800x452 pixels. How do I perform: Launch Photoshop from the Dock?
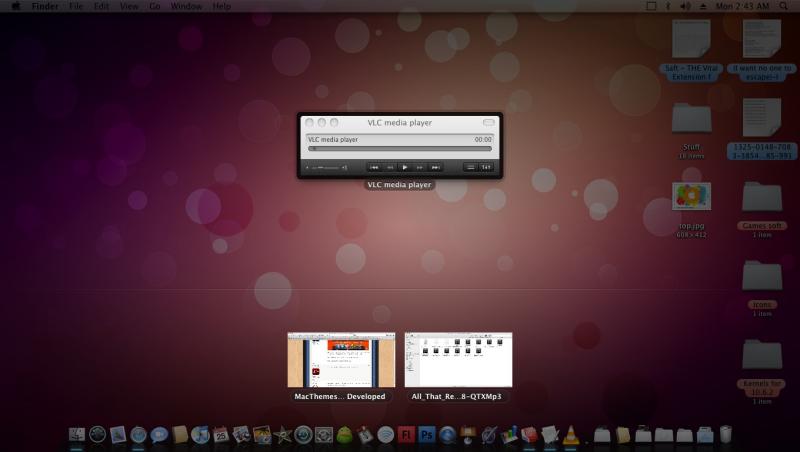(427, 435)
